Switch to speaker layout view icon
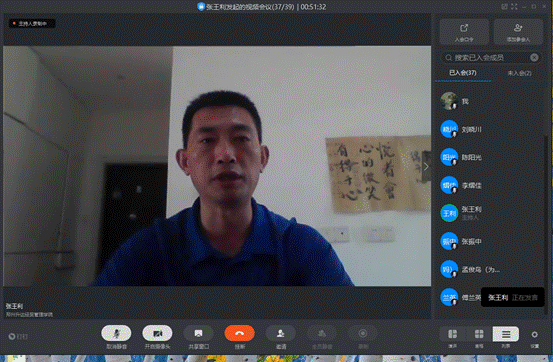This screenshot has height=362, width=553. 452,334
